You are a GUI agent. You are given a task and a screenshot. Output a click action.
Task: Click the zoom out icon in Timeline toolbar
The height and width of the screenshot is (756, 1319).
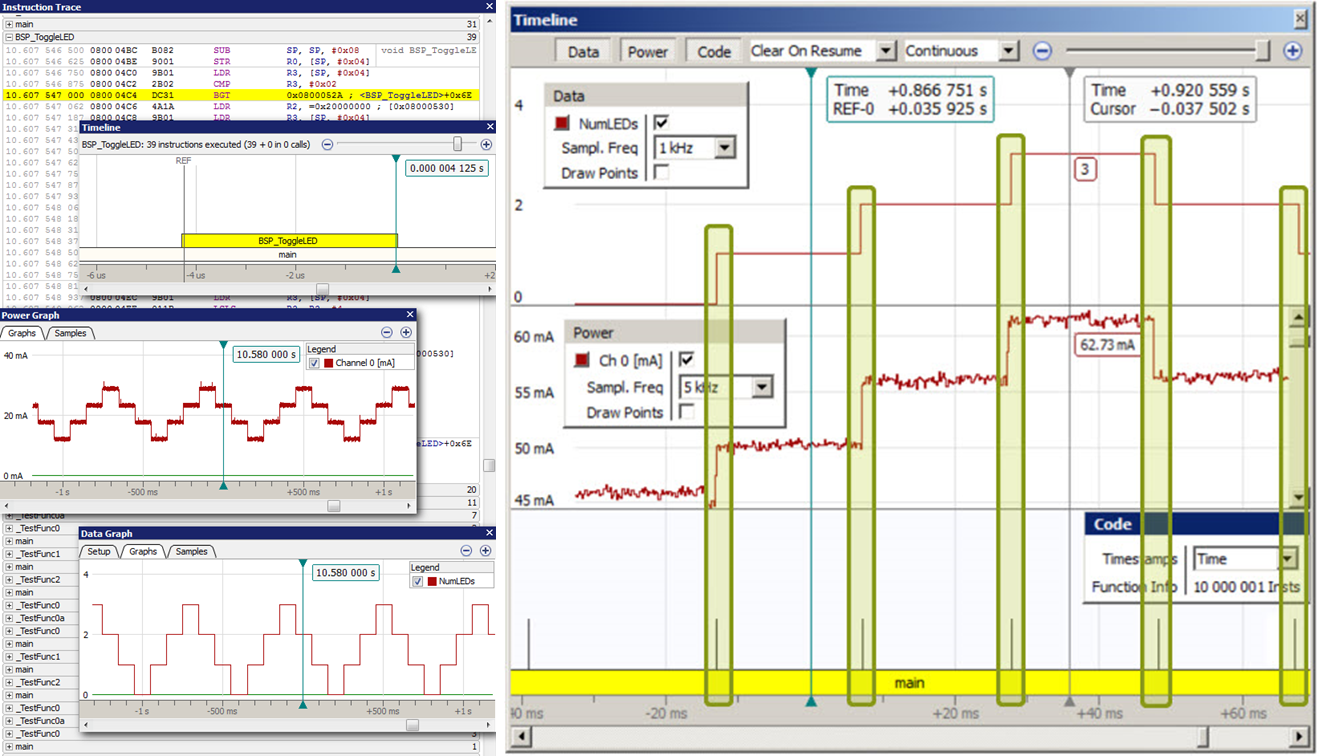click(1041, 51)
